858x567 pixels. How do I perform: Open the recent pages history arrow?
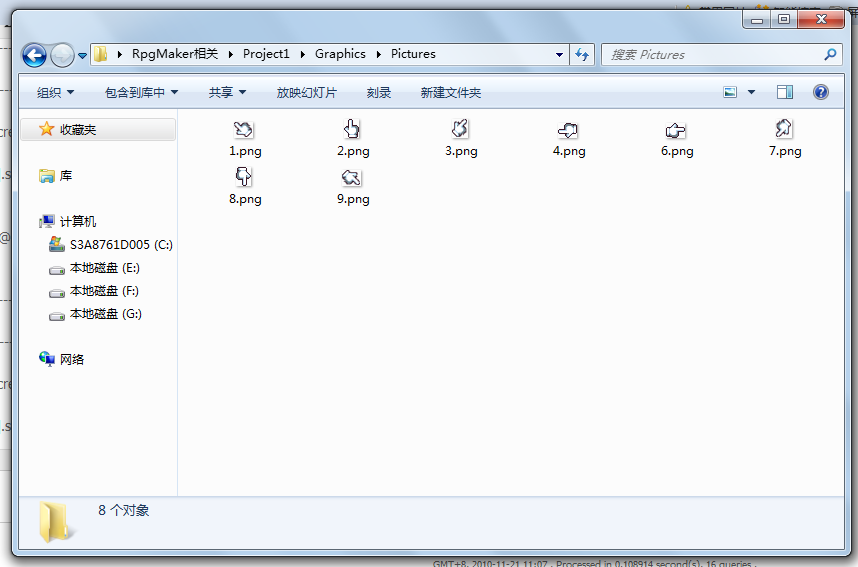coord(83,55)
